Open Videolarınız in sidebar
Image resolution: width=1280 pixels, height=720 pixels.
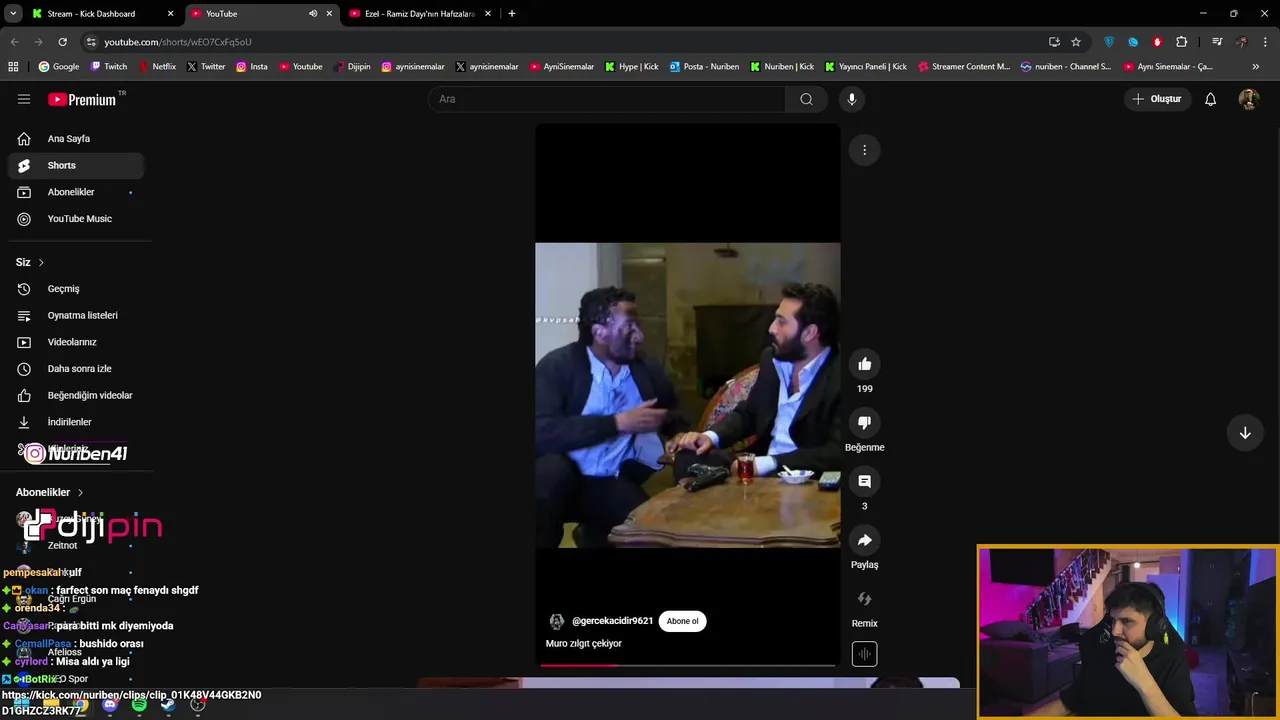[x=76, y=342]
